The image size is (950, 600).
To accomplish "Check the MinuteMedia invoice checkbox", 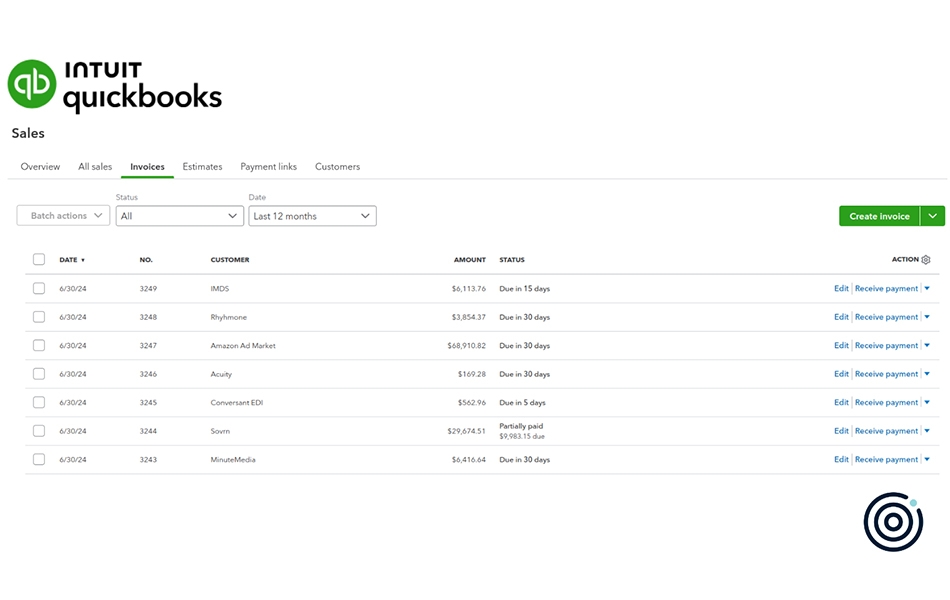I will 39,459.
